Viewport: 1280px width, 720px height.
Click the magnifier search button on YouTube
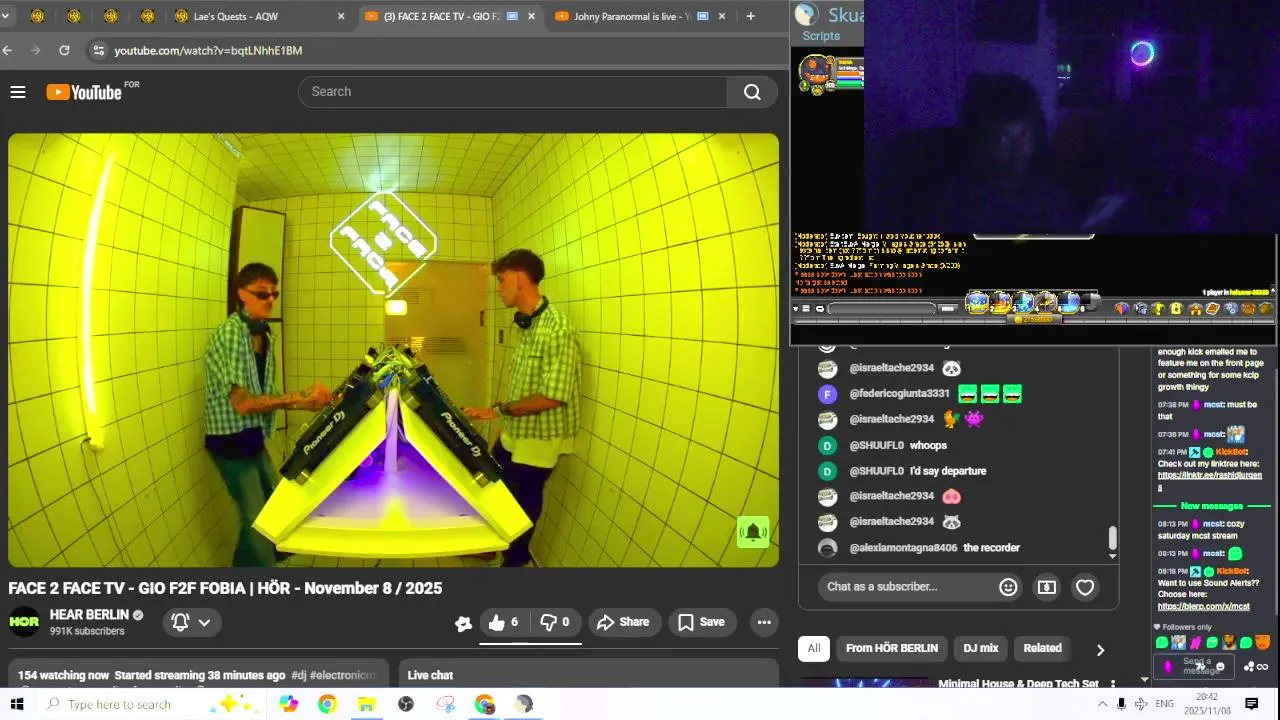752,92
